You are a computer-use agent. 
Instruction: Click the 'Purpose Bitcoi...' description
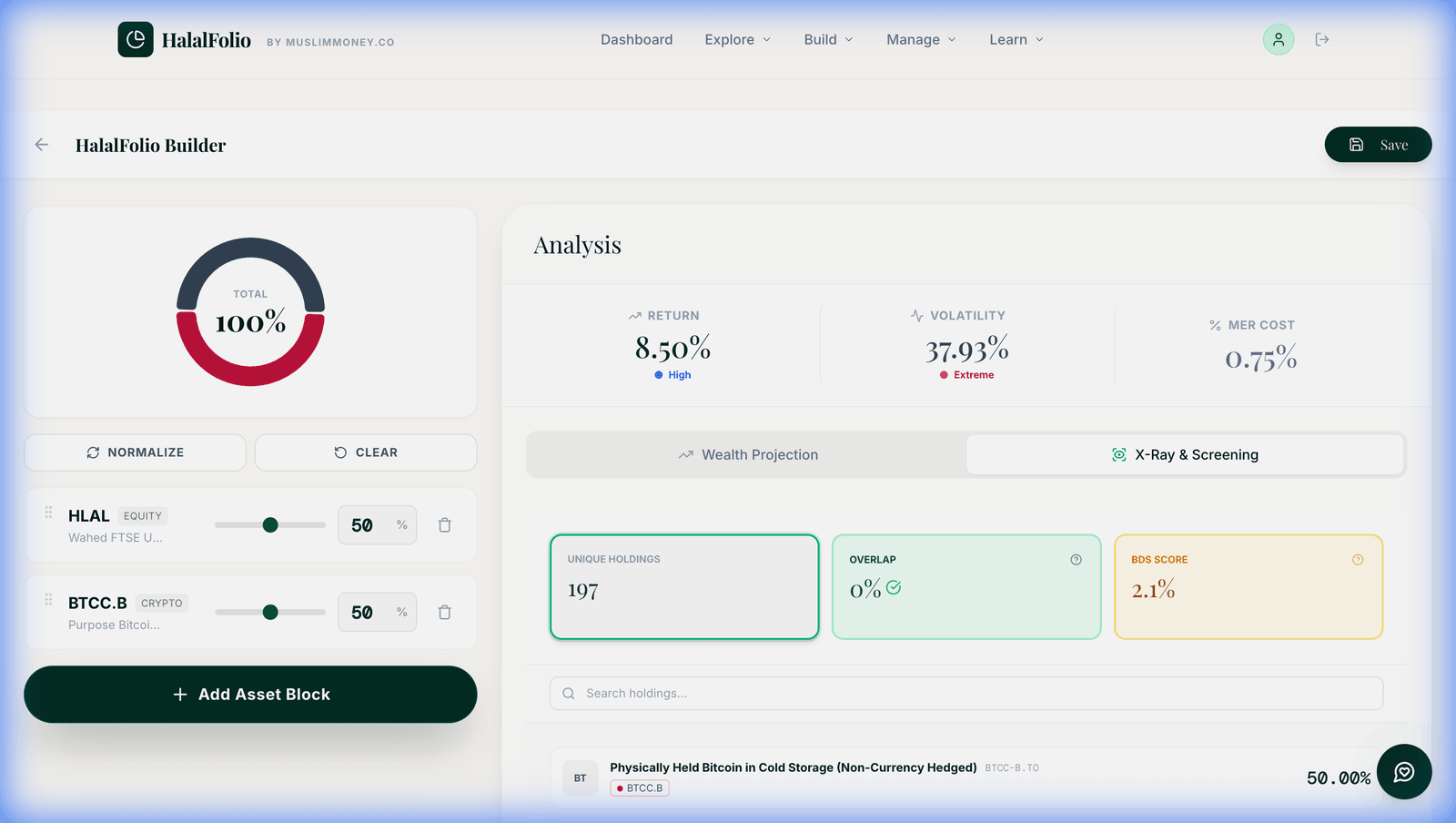[x=114, y=625]
